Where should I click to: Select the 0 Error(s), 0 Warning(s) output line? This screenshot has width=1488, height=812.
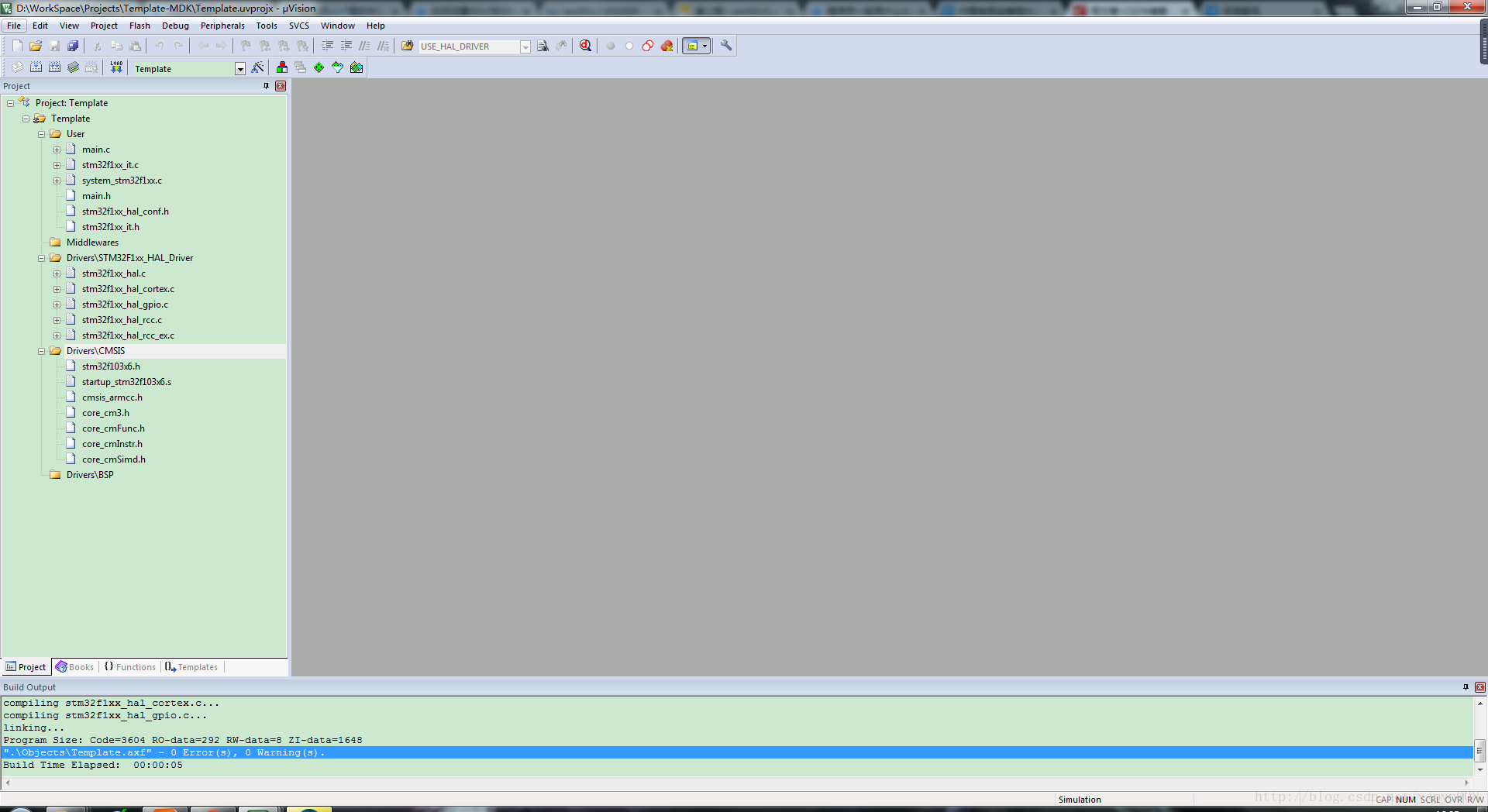(736, 752)
